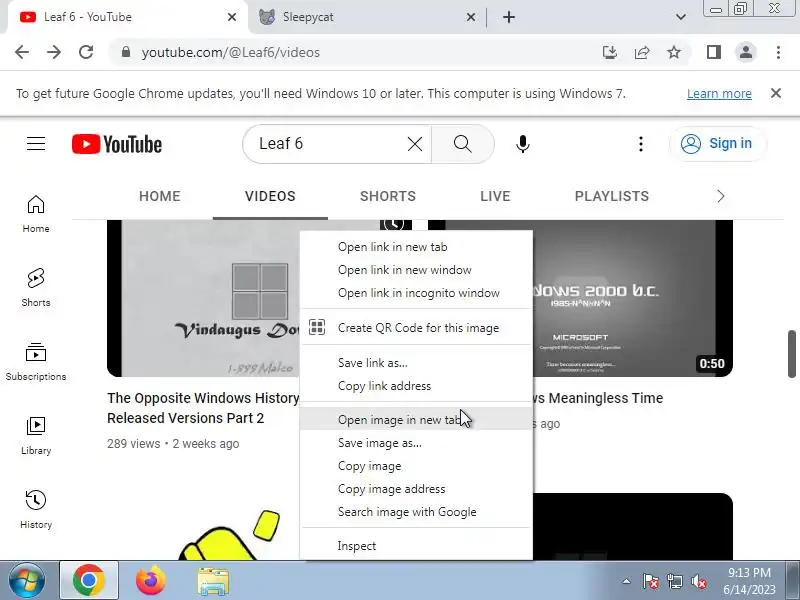Dismiss the Chrome update infobar
Screen dimensions: 800x600
[776, 93]
